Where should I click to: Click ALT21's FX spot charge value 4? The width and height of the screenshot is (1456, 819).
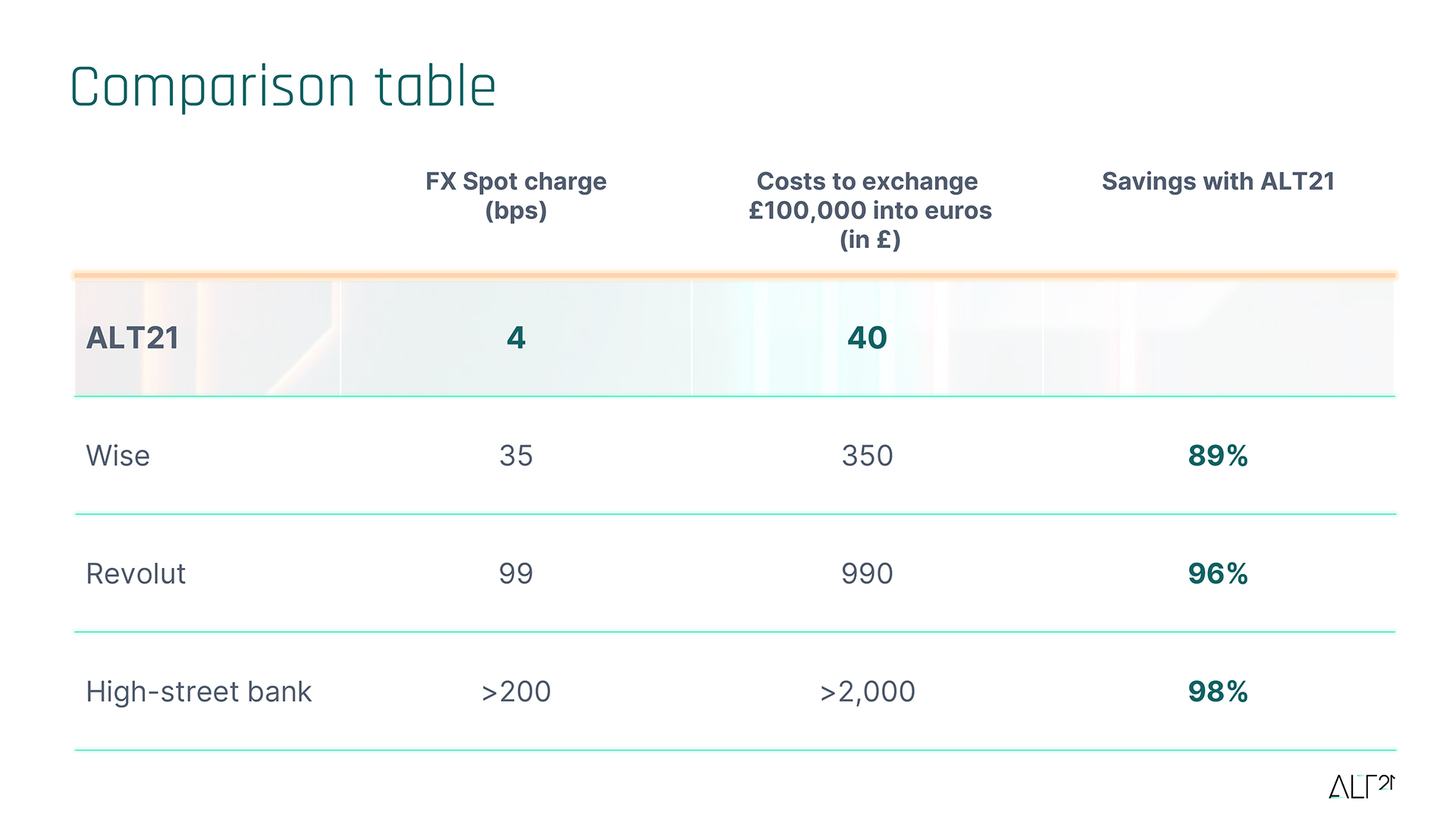[x=516, y=337]
